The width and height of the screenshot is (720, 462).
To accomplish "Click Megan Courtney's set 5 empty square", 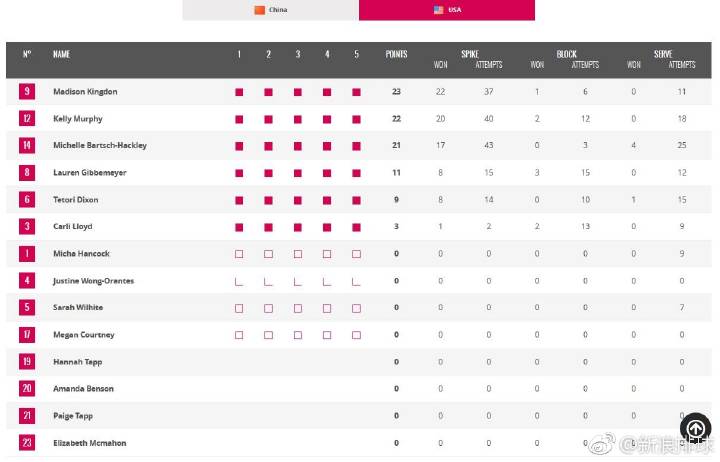I will [356, 335].
